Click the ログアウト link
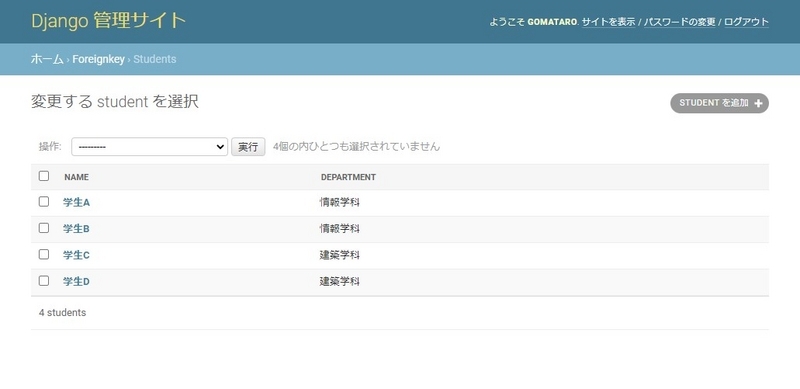800x389 pixels. [x=746, y=22]
